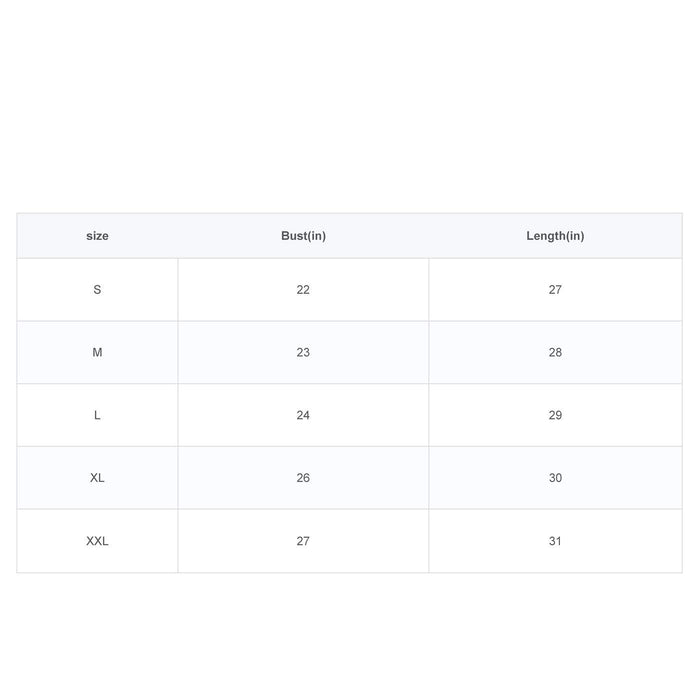
Task: Select the S size cell
Action: point(97,290)
